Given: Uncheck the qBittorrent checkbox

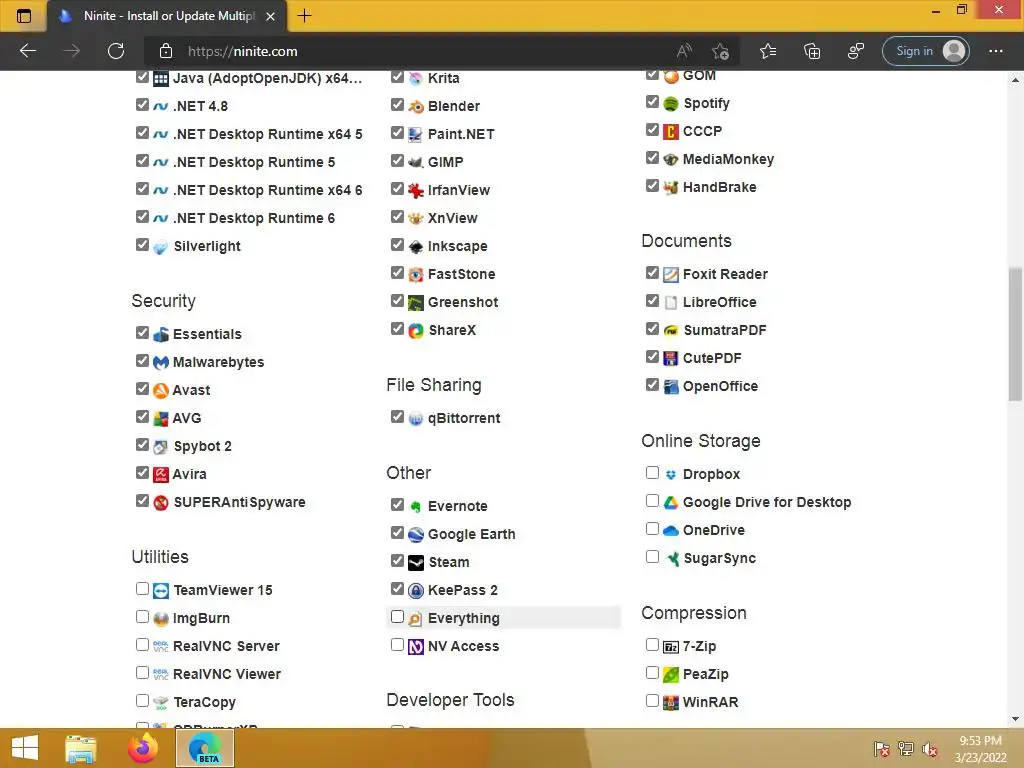Looking at the screenshot, I should tap(397, 417).
